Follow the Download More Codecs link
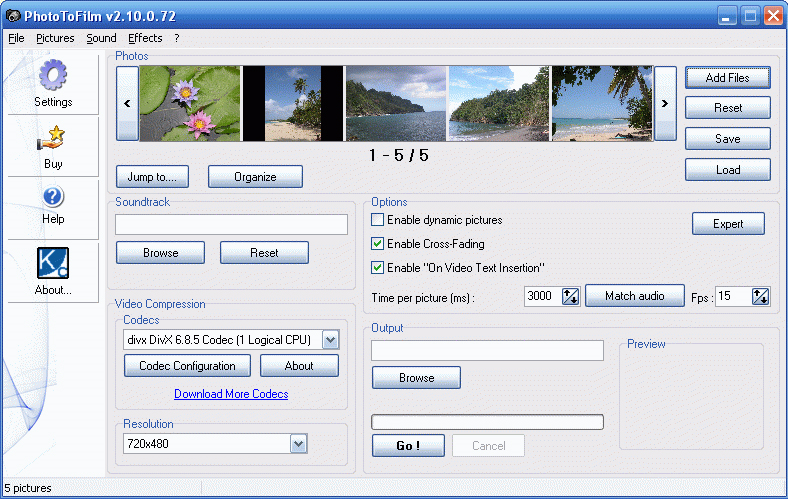788x499 pixels. pos(231,394)
